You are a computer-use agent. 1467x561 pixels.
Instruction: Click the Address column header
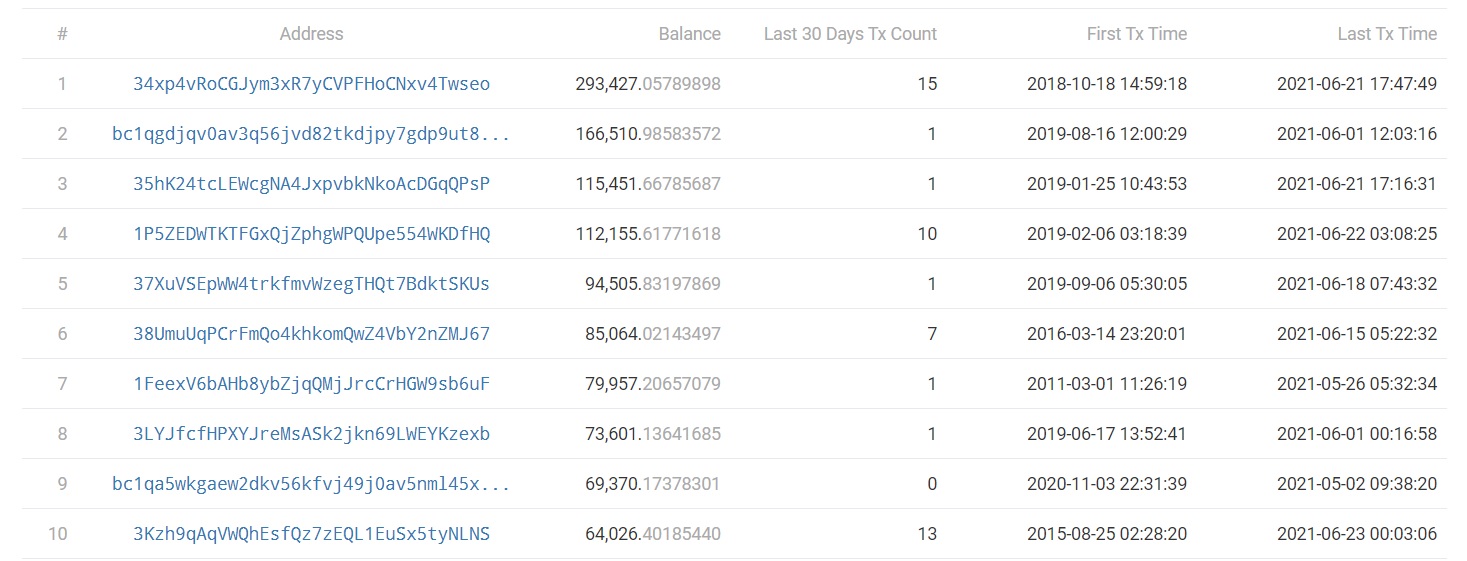click(311, 34)
